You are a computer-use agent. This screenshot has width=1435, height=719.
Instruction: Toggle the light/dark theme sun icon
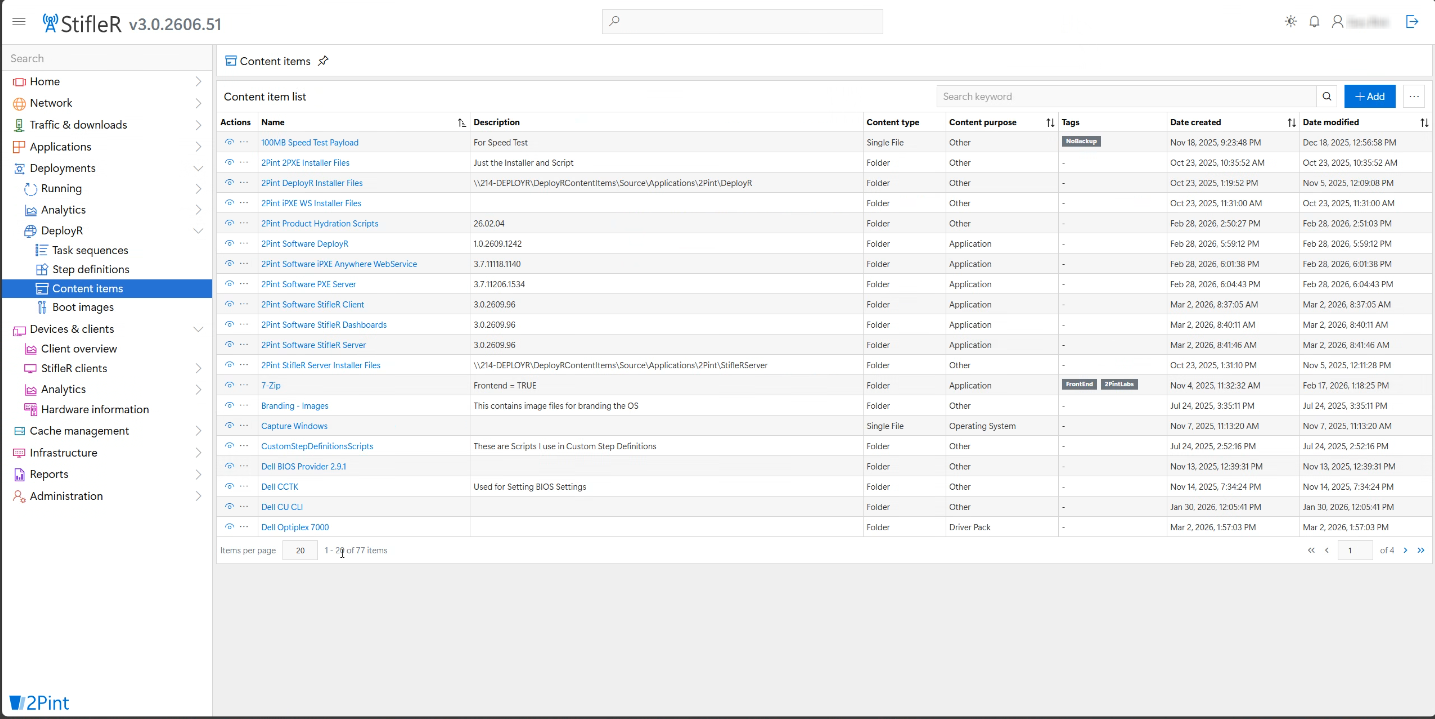click(1291, 21)
